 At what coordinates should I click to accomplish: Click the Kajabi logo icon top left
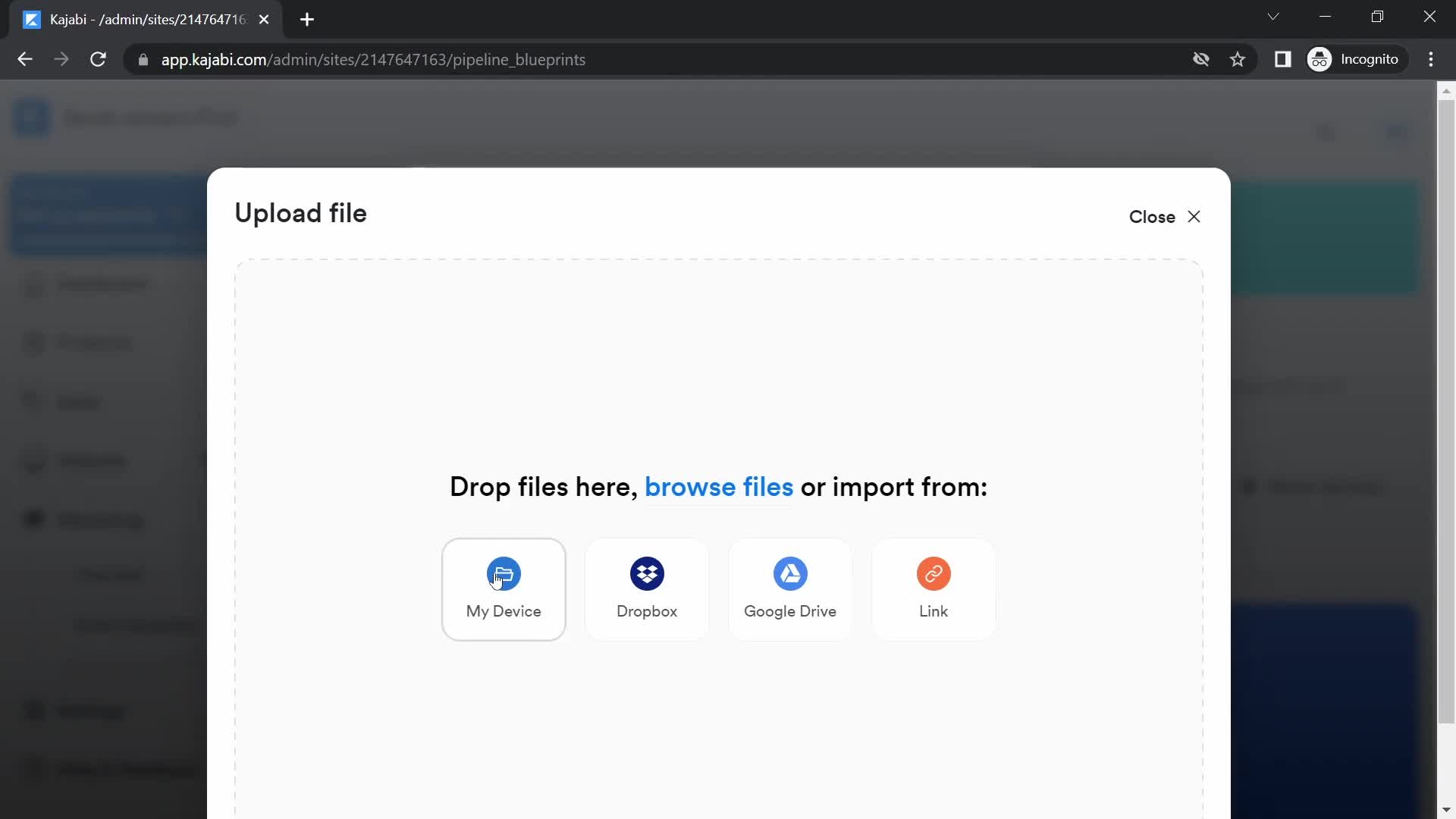point(31,117)
